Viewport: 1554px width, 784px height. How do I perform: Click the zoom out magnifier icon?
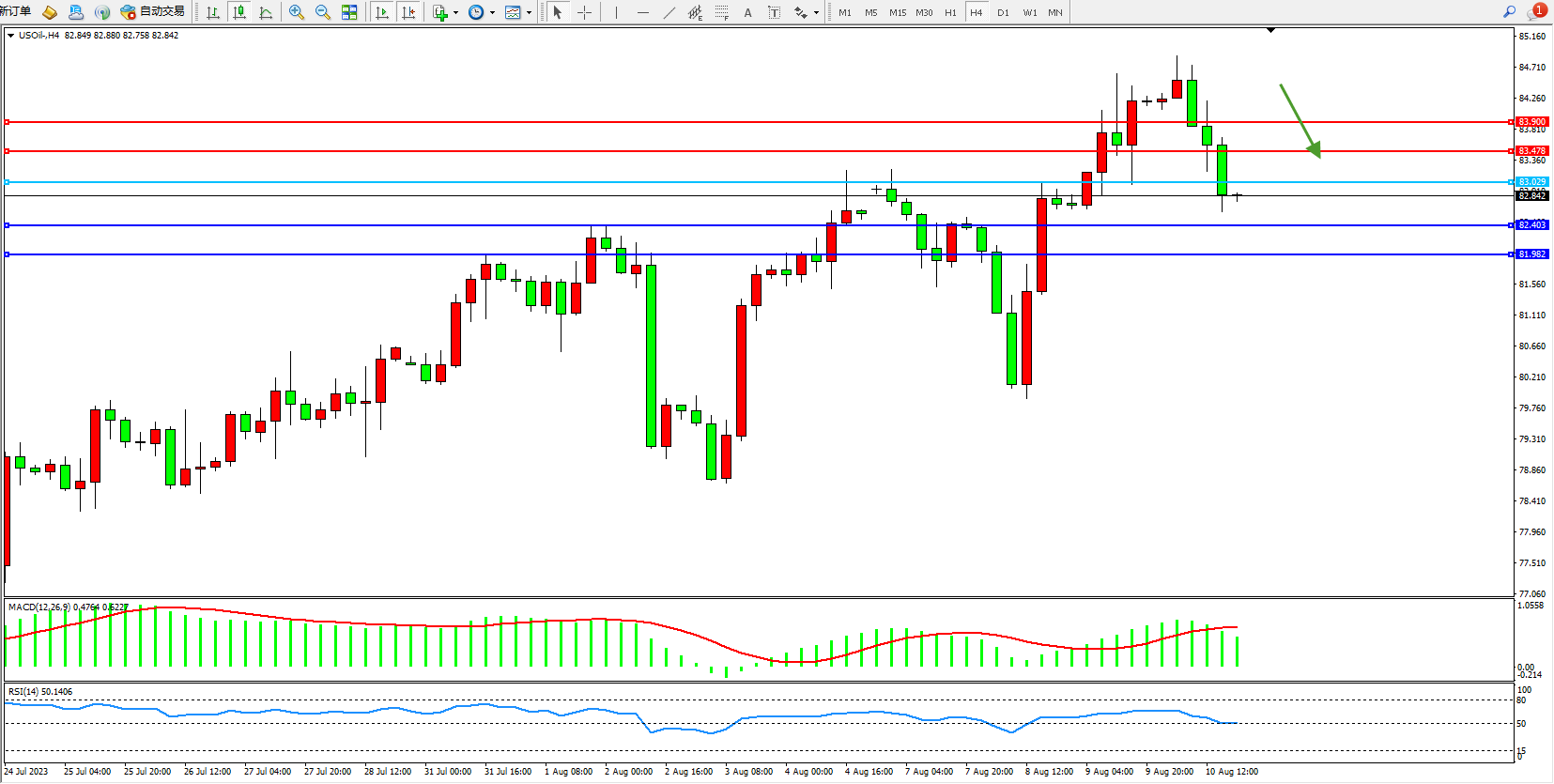[x=323, y=12]
